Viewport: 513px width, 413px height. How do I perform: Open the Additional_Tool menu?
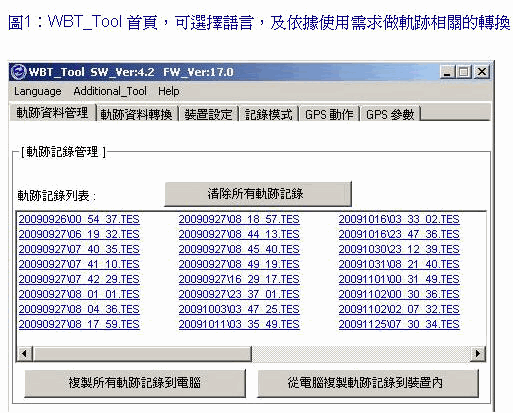(110, 91)
